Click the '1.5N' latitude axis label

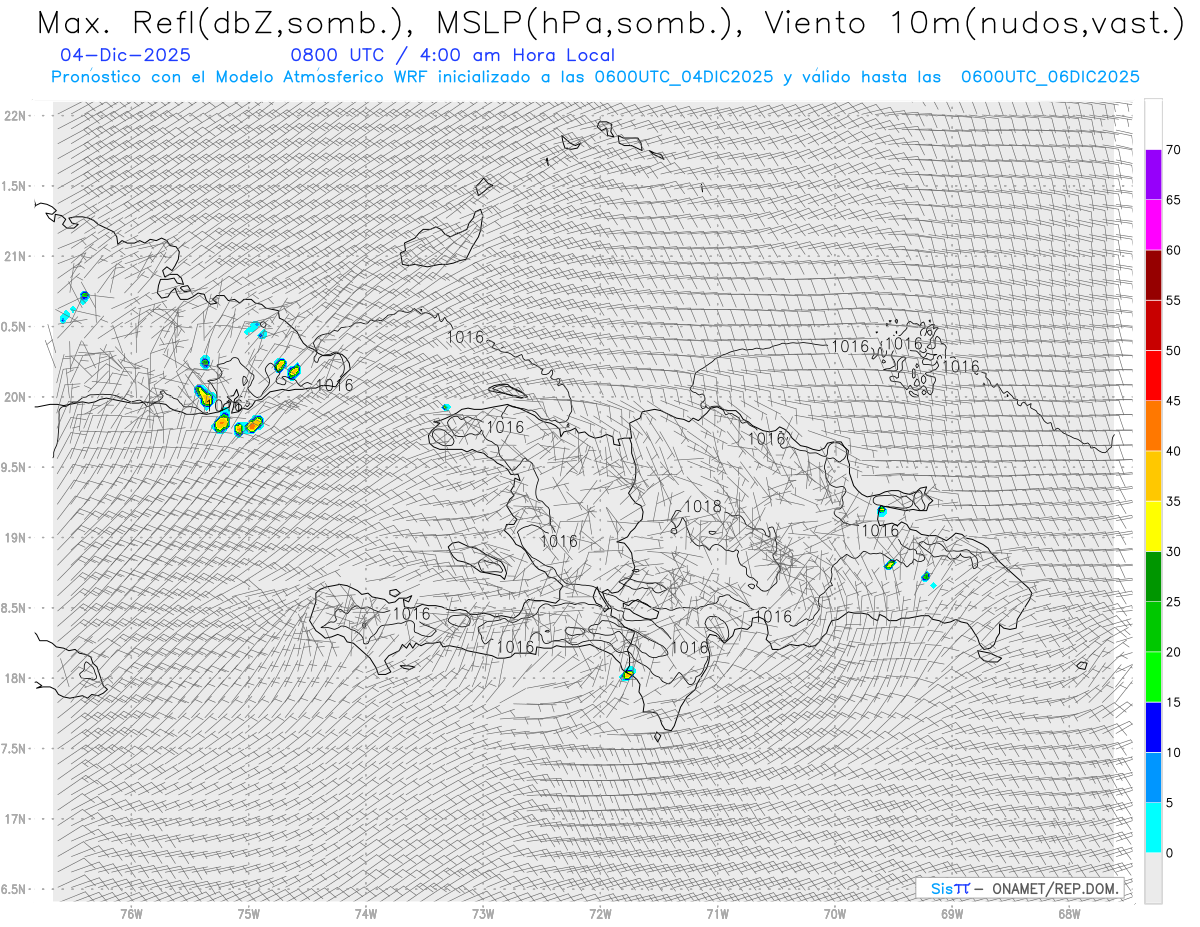(14, 186)
